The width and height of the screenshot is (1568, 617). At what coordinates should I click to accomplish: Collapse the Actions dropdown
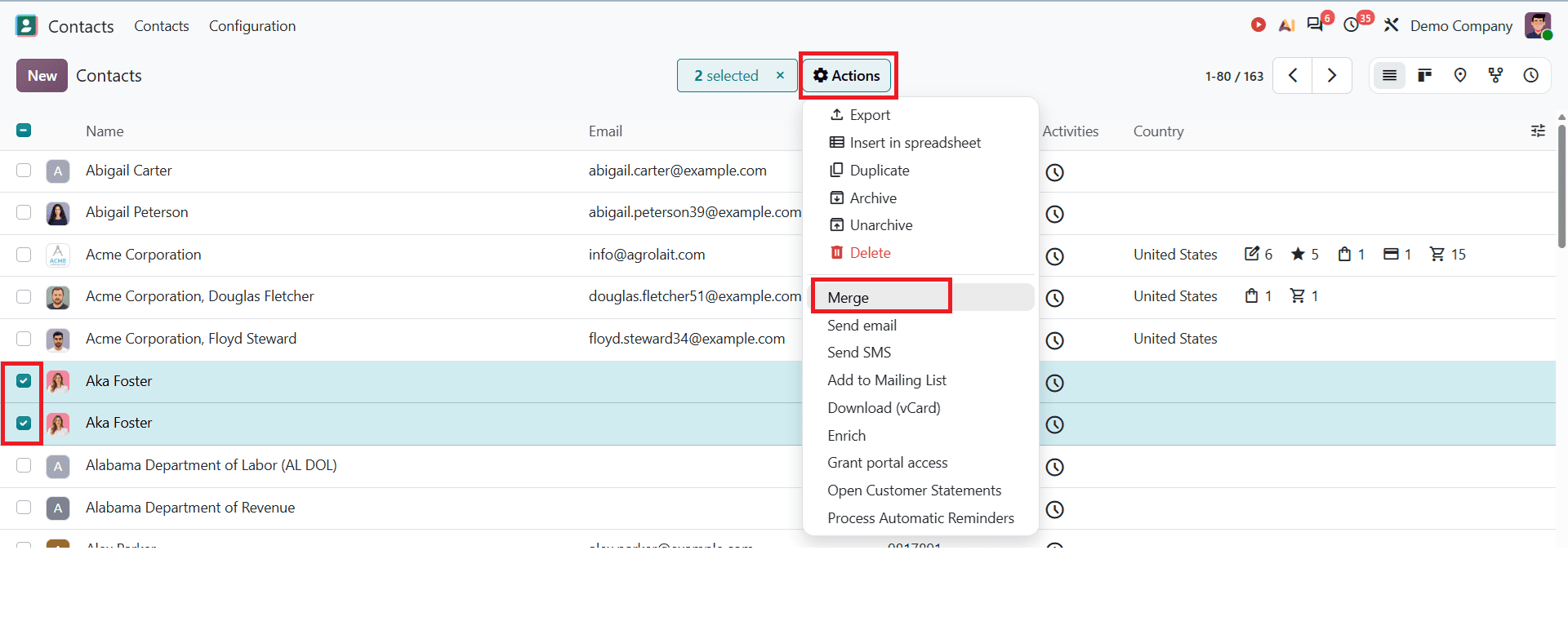coord(847,76)
